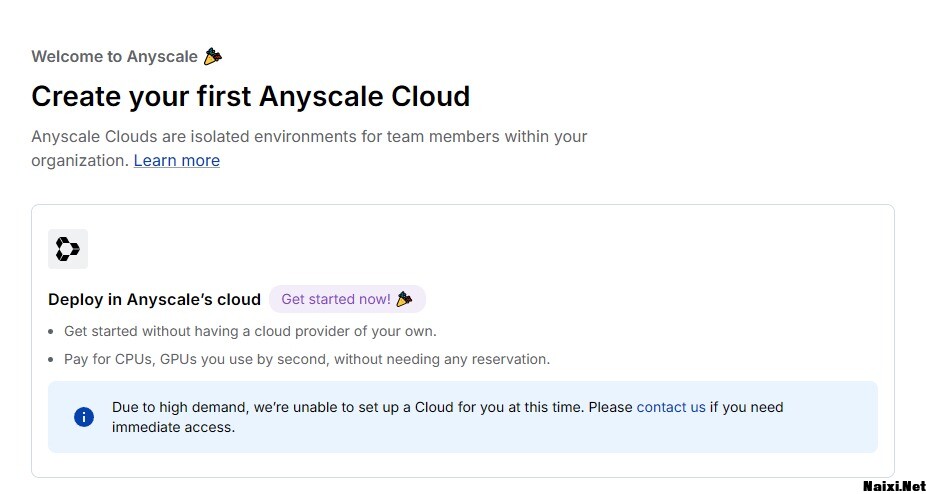
Task: Click the Create your first Anyscale Cloud heading
Action: (250, 96)
